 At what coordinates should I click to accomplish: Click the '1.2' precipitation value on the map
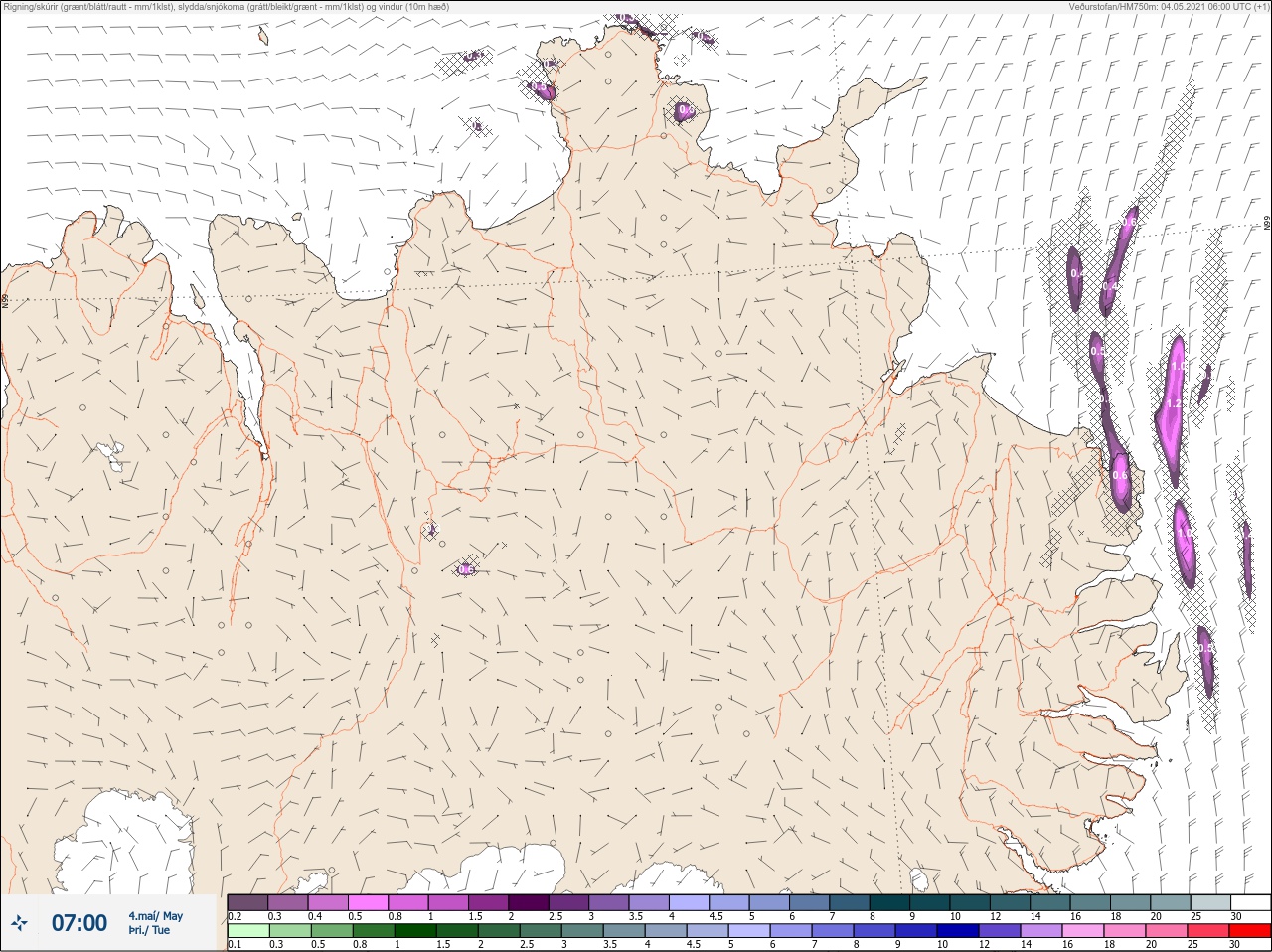(x=1174, y=404)
